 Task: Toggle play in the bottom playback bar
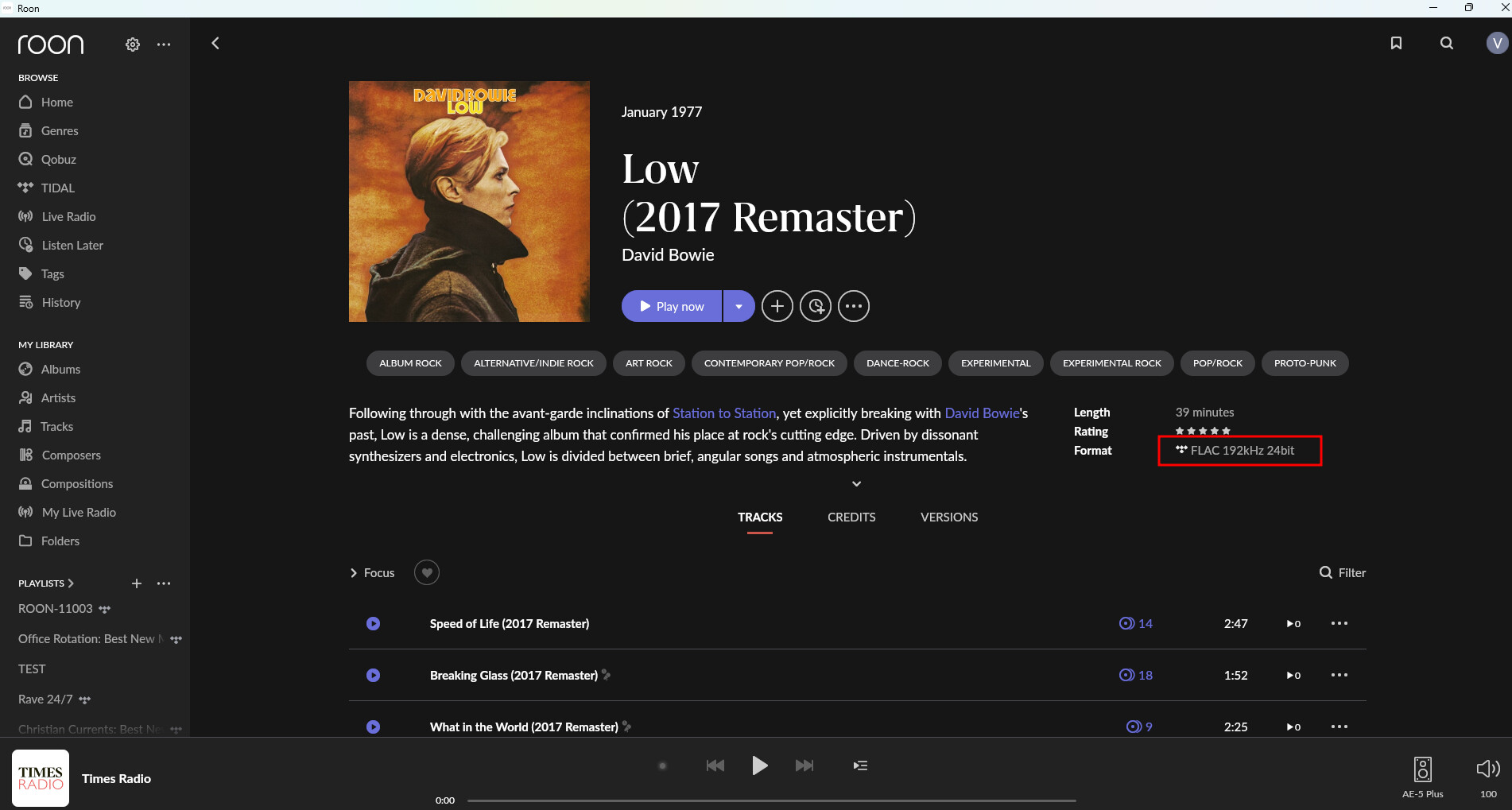(759, 765)
